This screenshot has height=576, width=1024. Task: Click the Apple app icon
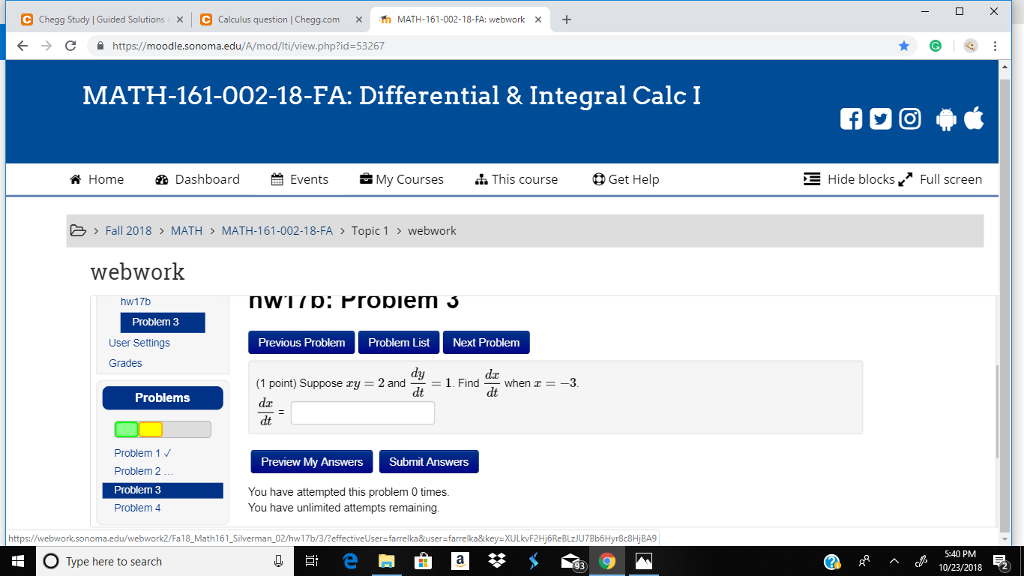(x=974, y=119)
